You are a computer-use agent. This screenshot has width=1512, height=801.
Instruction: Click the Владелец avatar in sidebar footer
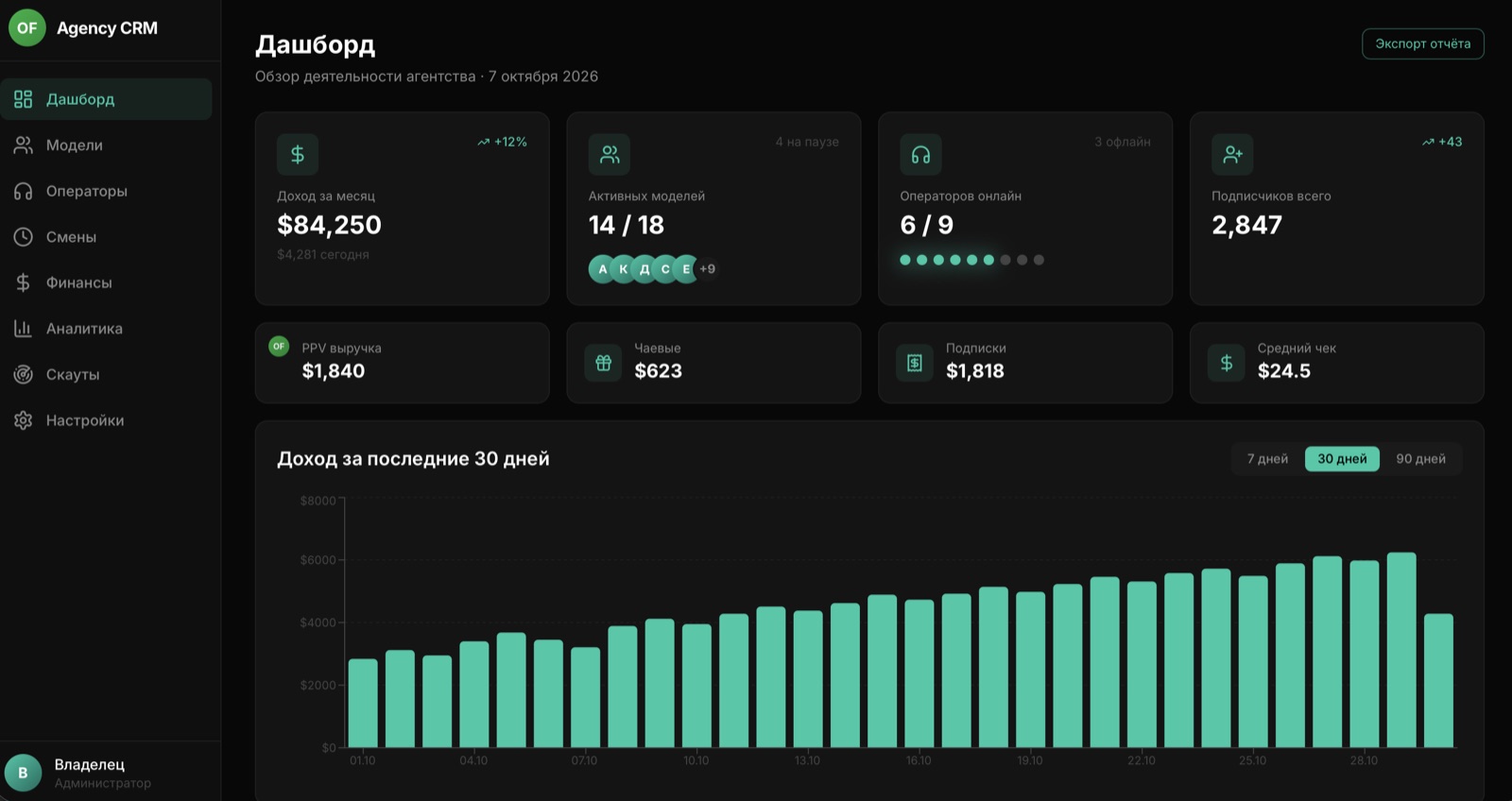click(23, 773)
